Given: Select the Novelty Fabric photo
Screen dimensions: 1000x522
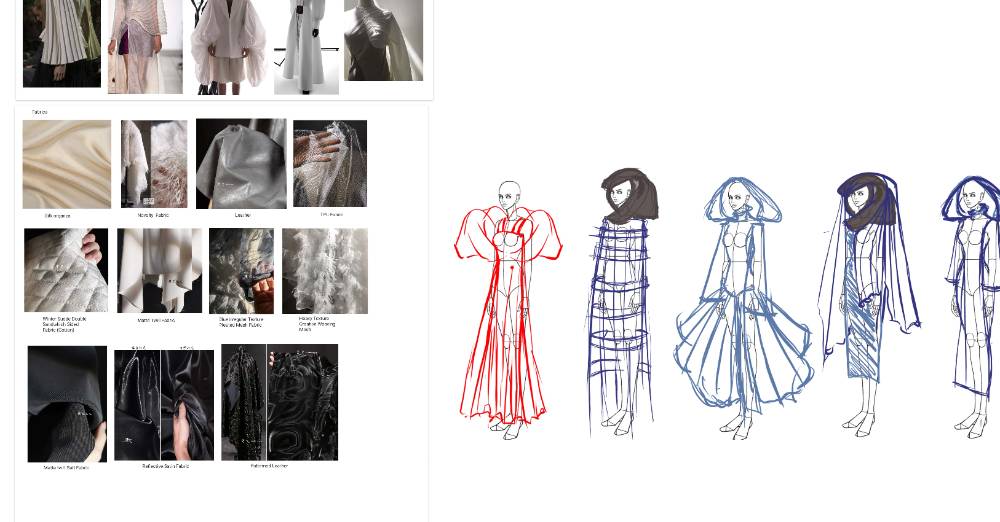Looking at the screenshot, I should (x=154, y=163).
